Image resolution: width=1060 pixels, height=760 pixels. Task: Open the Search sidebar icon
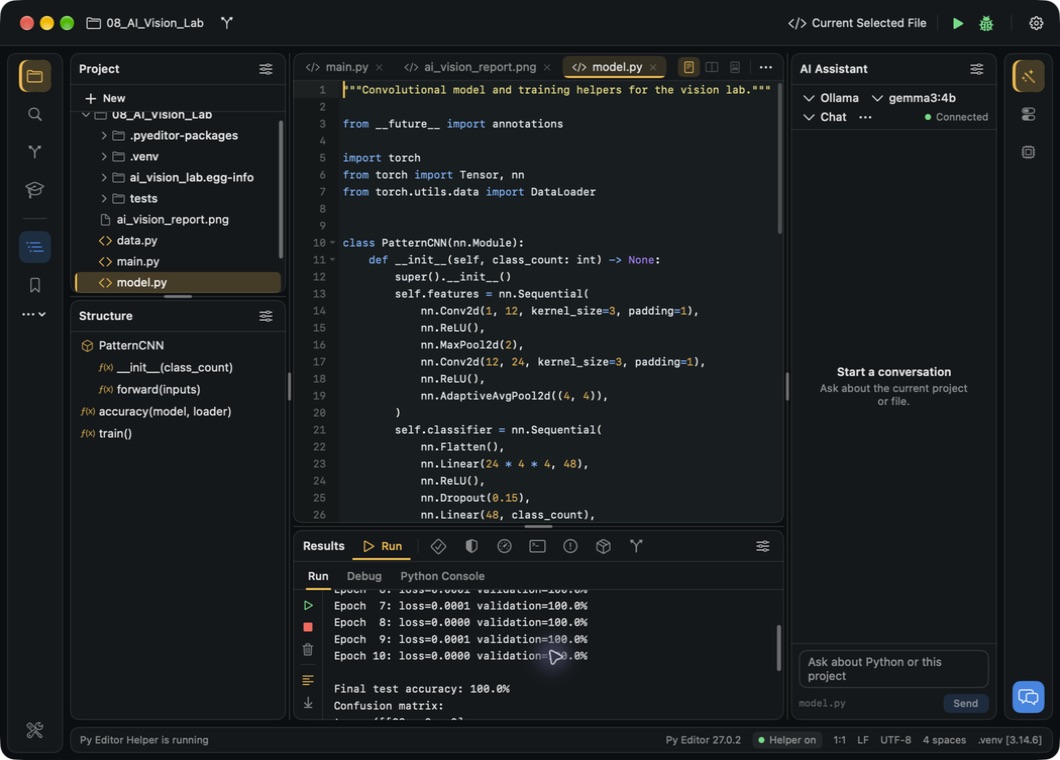click(x=34, y=114)
